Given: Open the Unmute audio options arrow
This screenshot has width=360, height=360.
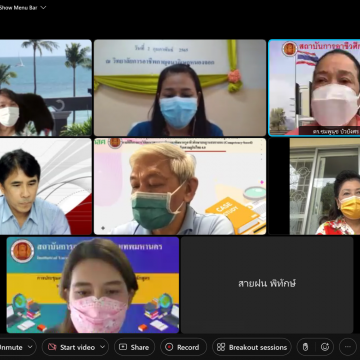Looking at the screenshot, I should click(30, 347).
